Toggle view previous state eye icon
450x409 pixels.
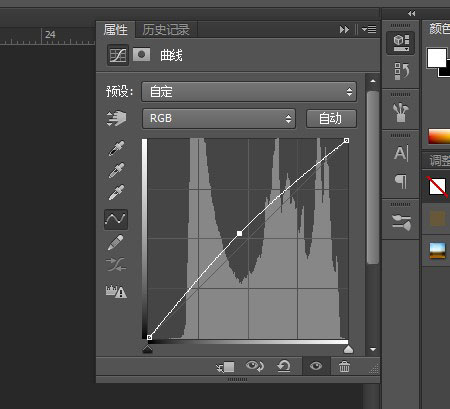tap(255, 366)
